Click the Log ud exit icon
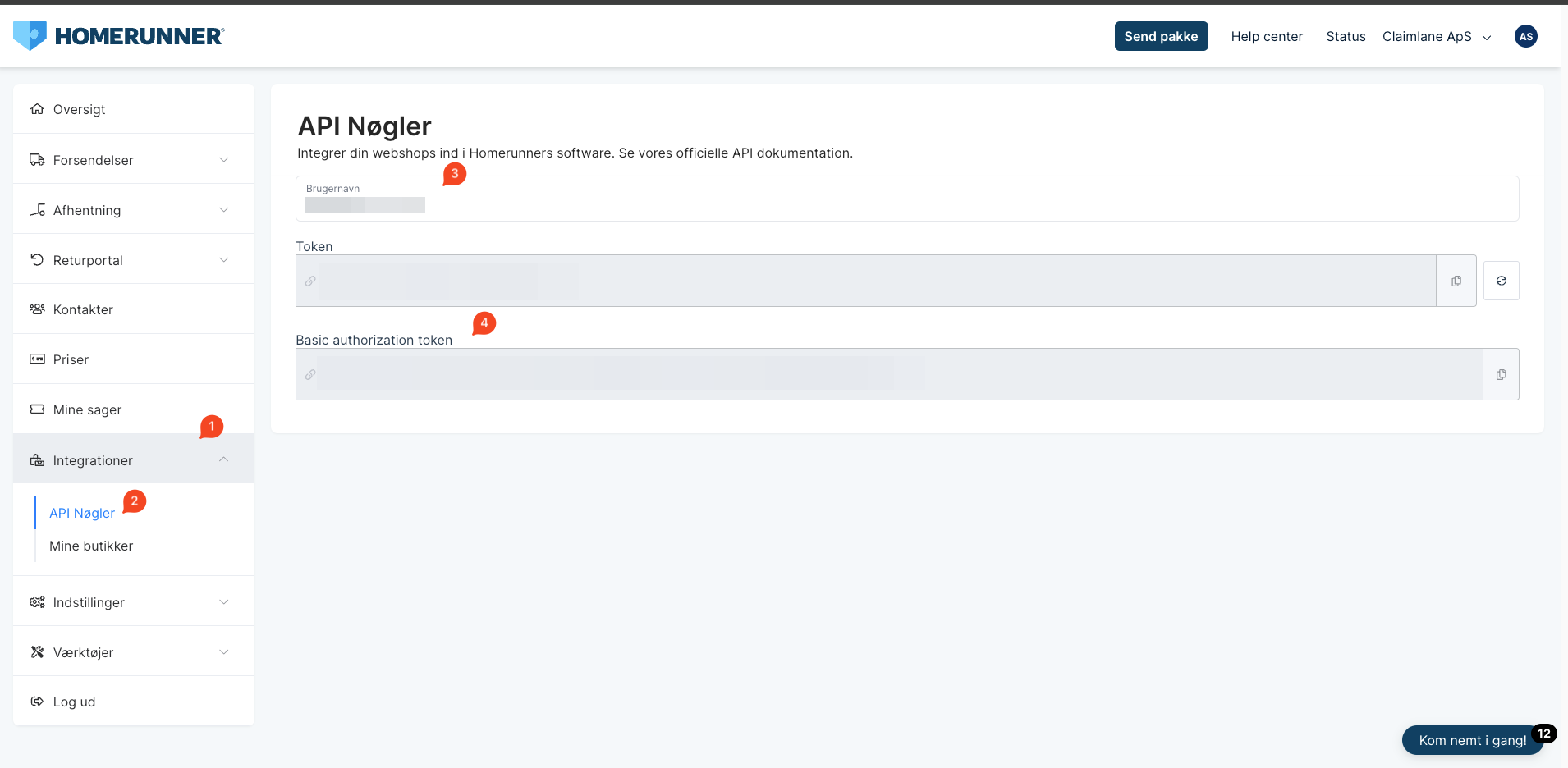 pos(37,702)
